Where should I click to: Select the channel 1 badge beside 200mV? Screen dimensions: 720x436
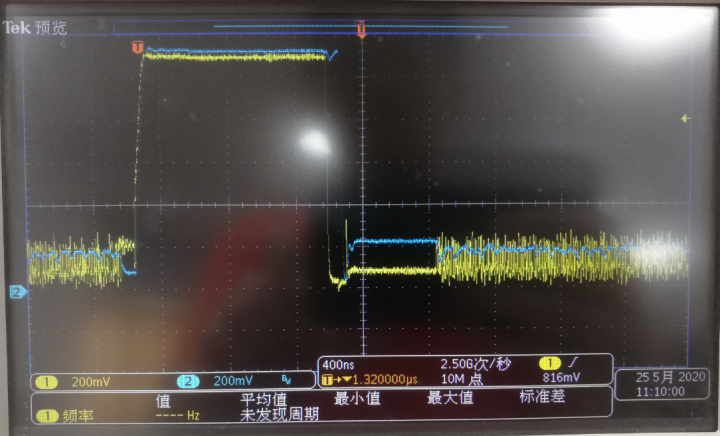(x=47, y=382)
